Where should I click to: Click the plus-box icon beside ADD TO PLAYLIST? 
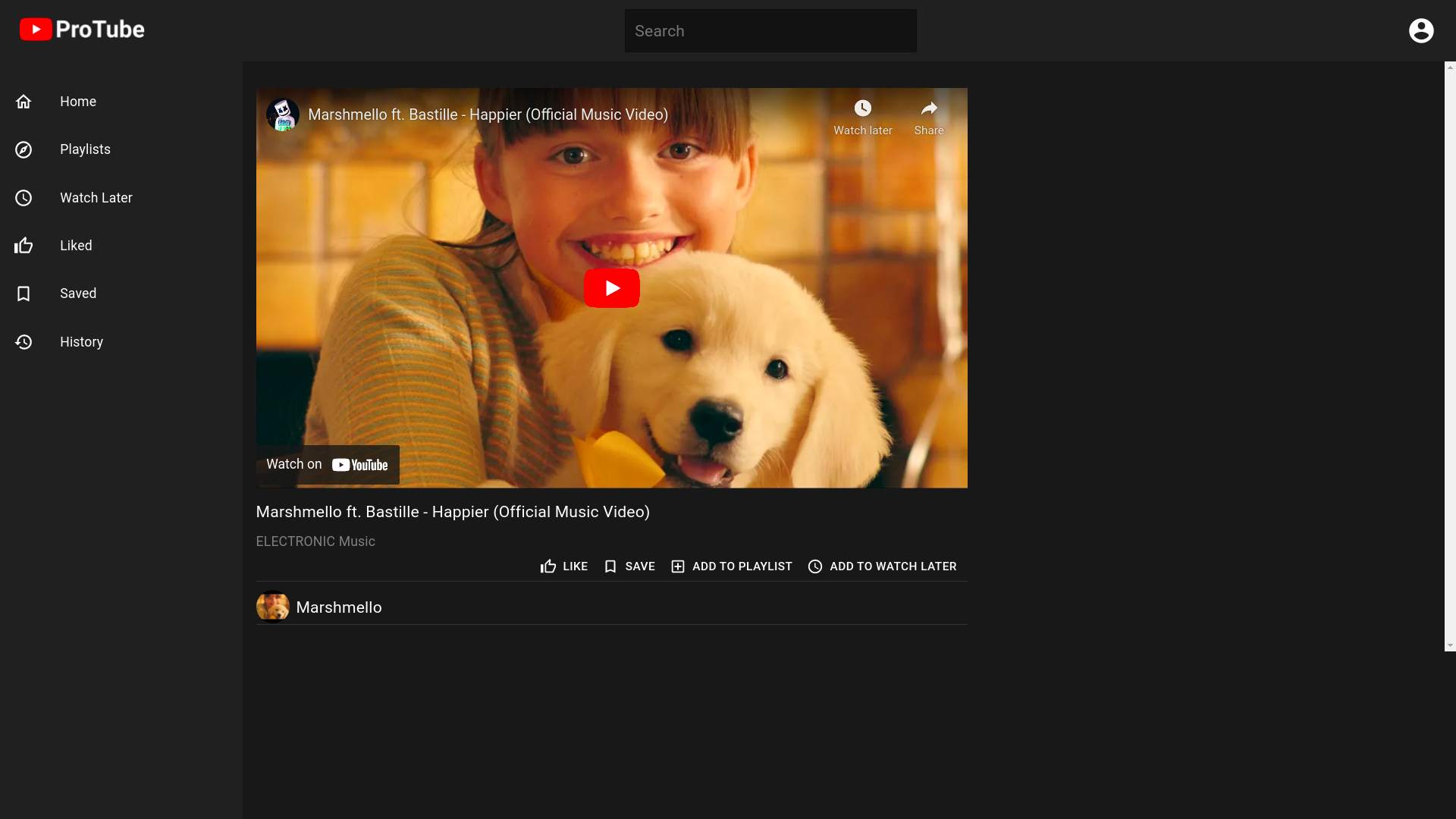pos(678,566)
